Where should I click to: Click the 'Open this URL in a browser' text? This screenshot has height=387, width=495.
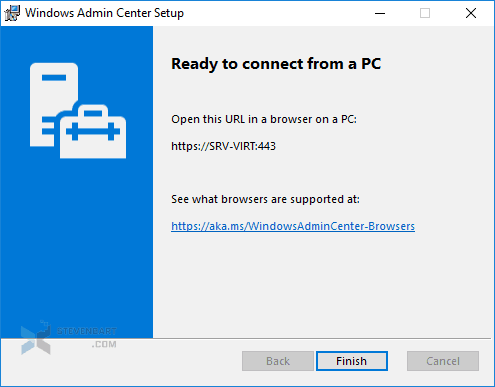tap(264, 119)
